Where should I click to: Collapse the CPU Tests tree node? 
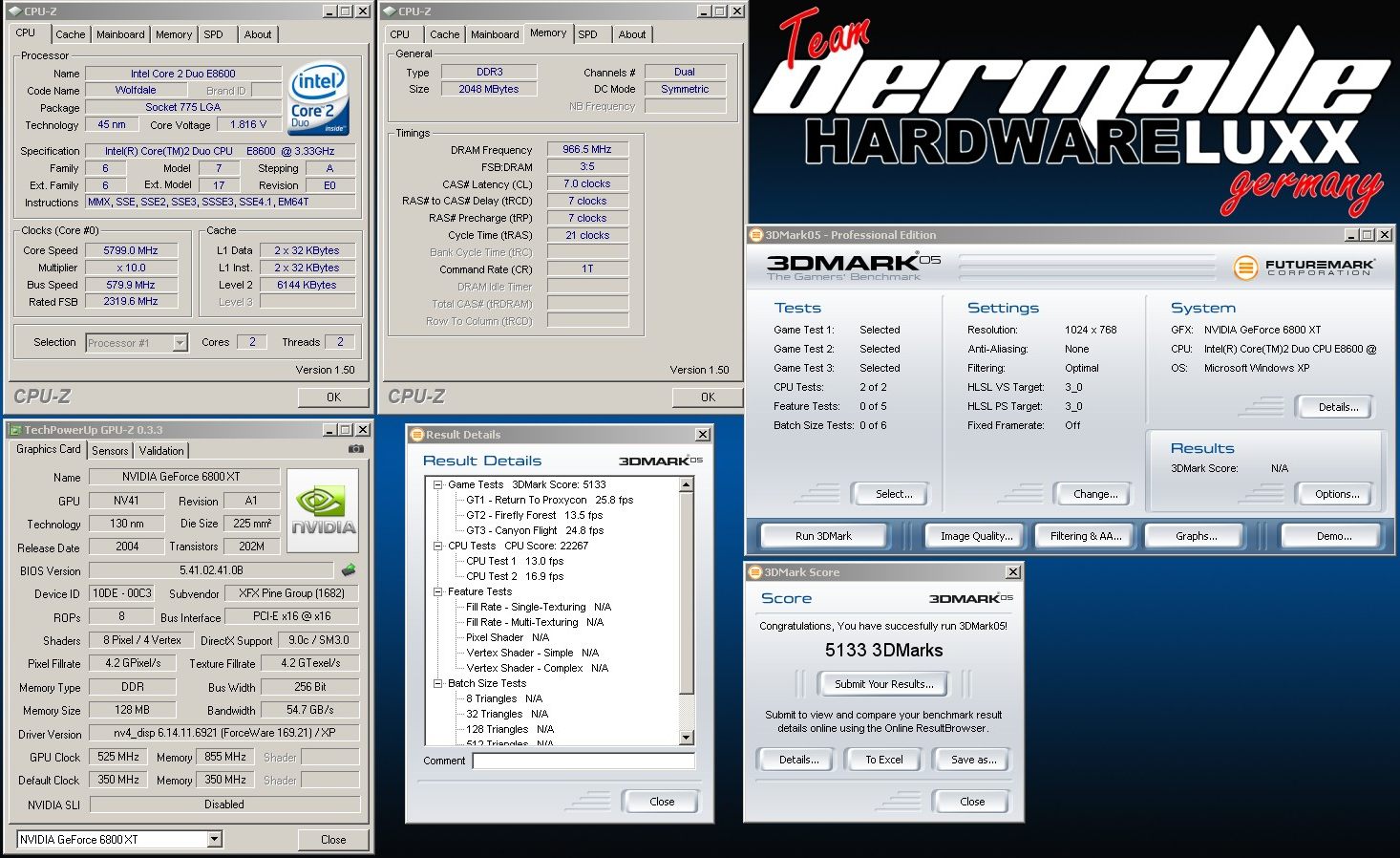pyautogui.click(x=438, y=546)
